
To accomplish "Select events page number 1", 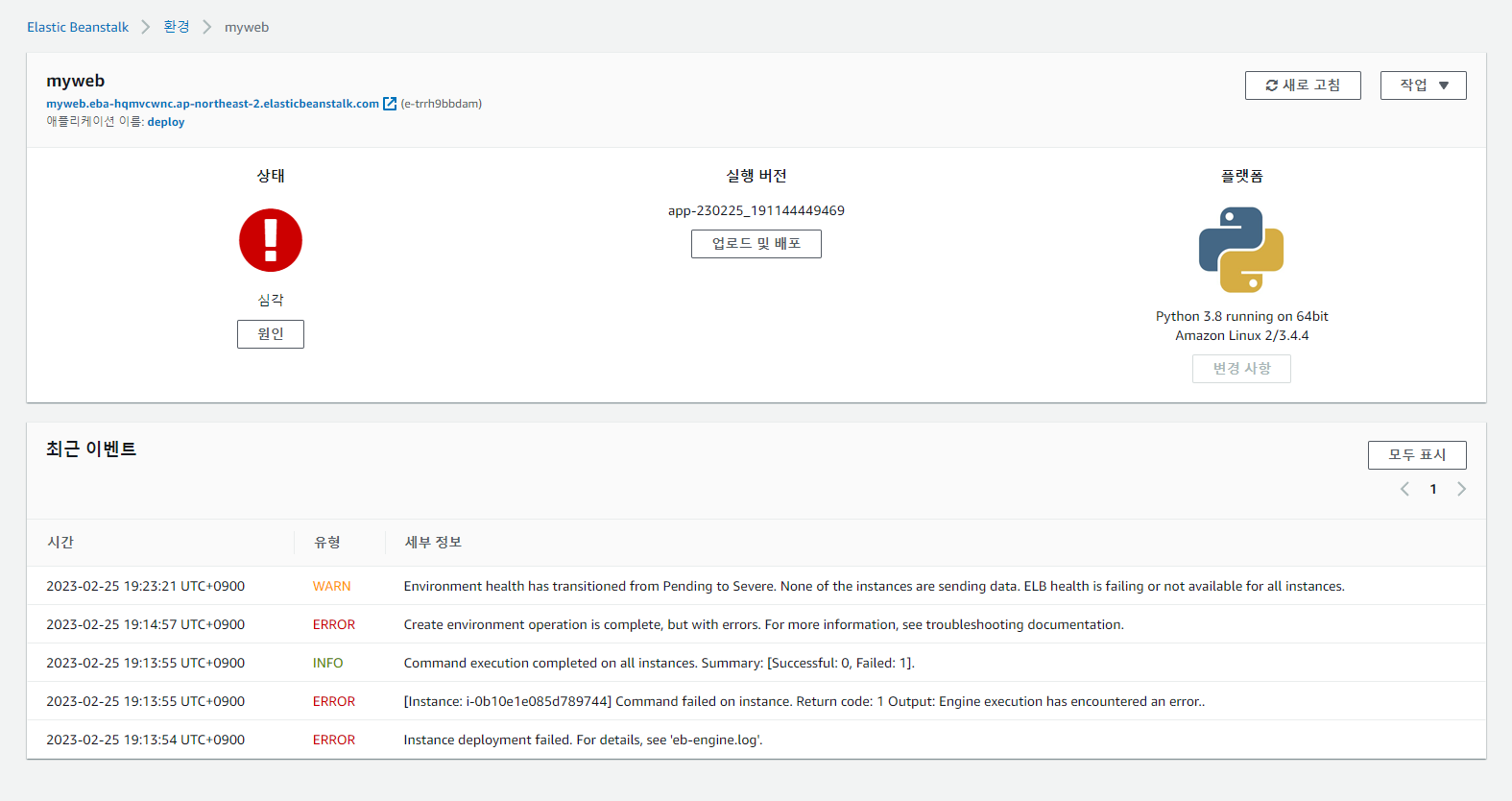I will click(x=1433, y=489).
